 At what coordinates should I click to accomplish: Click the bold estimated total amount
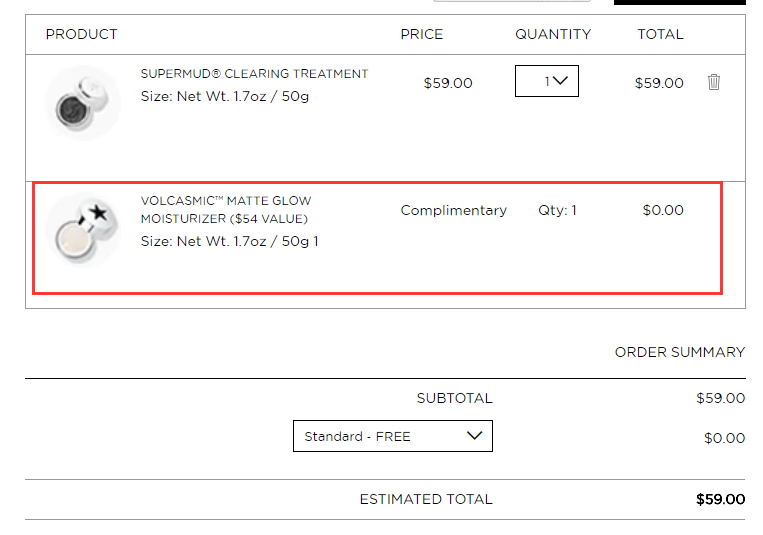720,499
